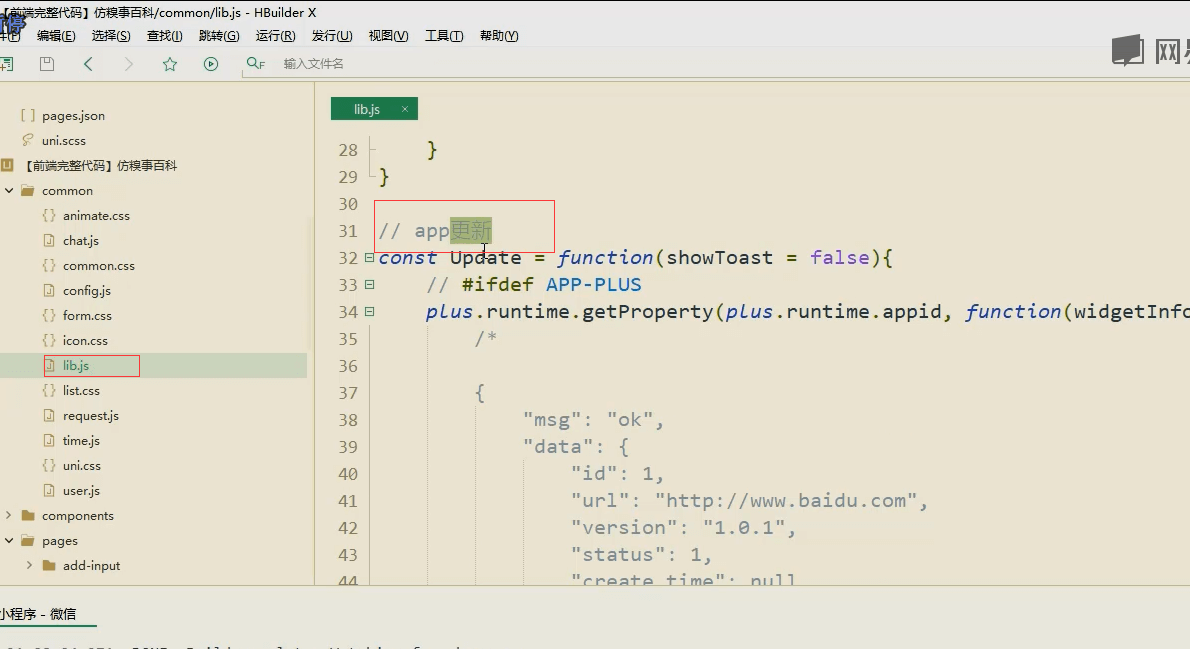Open list.css file
1190x649 pixels.
tap(81, 390)
